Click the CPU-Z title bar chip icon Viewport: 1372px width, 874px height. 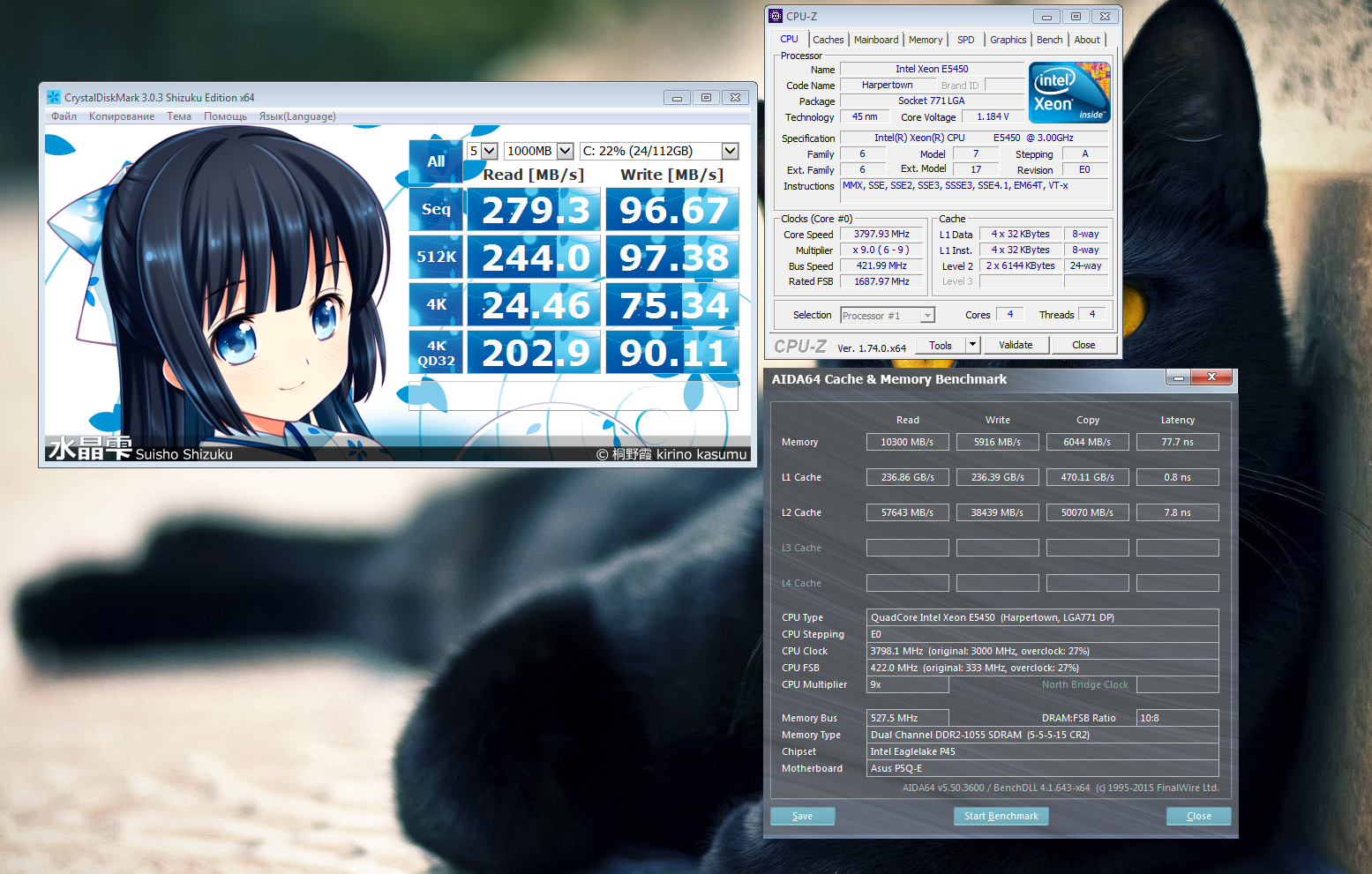[776, 16]
